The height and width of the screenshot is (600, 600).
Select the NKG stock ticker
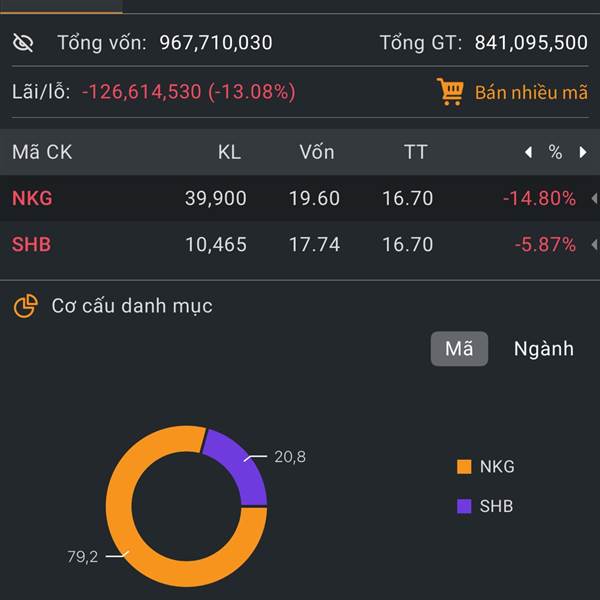click(32, 198)
